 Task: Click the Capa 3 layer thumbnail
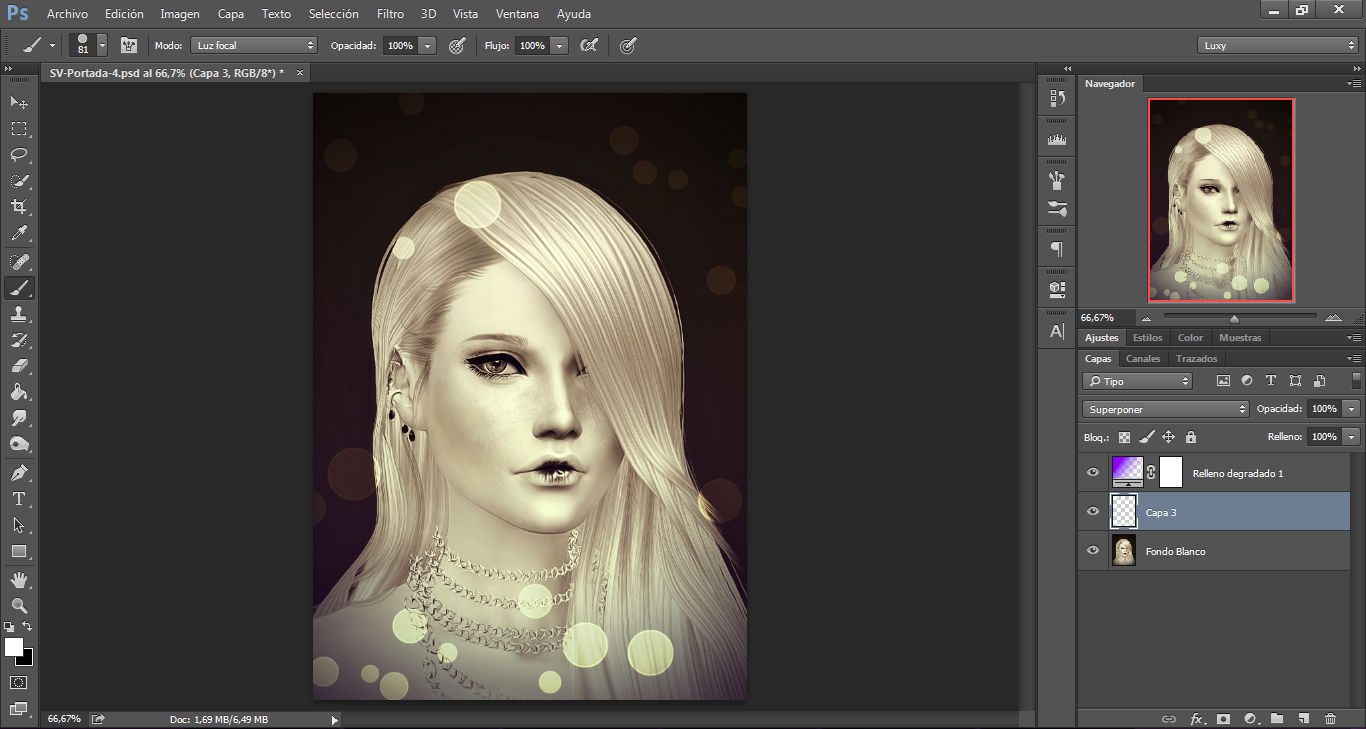coord(1124,511)
